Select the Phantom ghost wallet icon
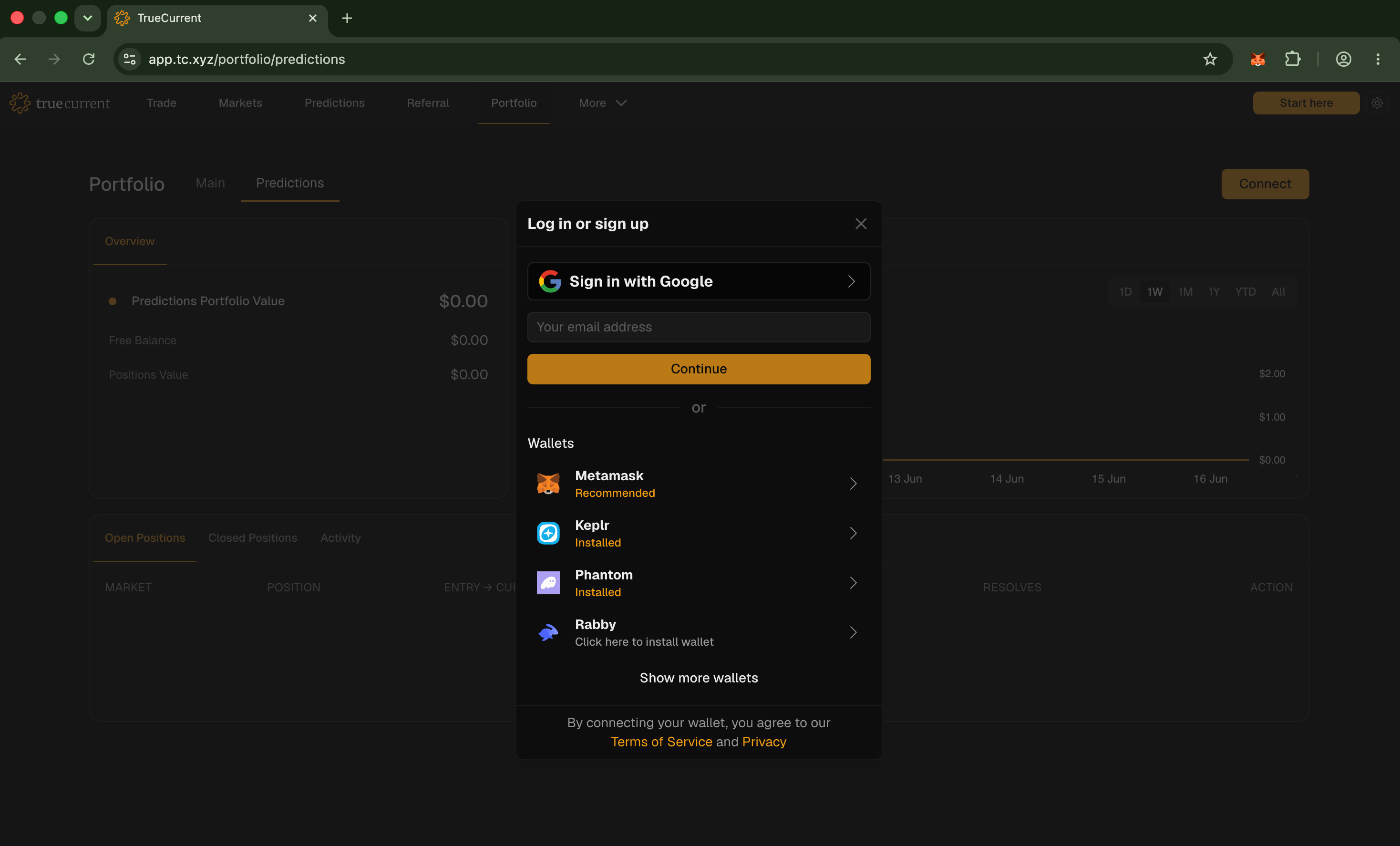Image resolution: width=1400 pixels, height=846 pixels. click(548, 582)
